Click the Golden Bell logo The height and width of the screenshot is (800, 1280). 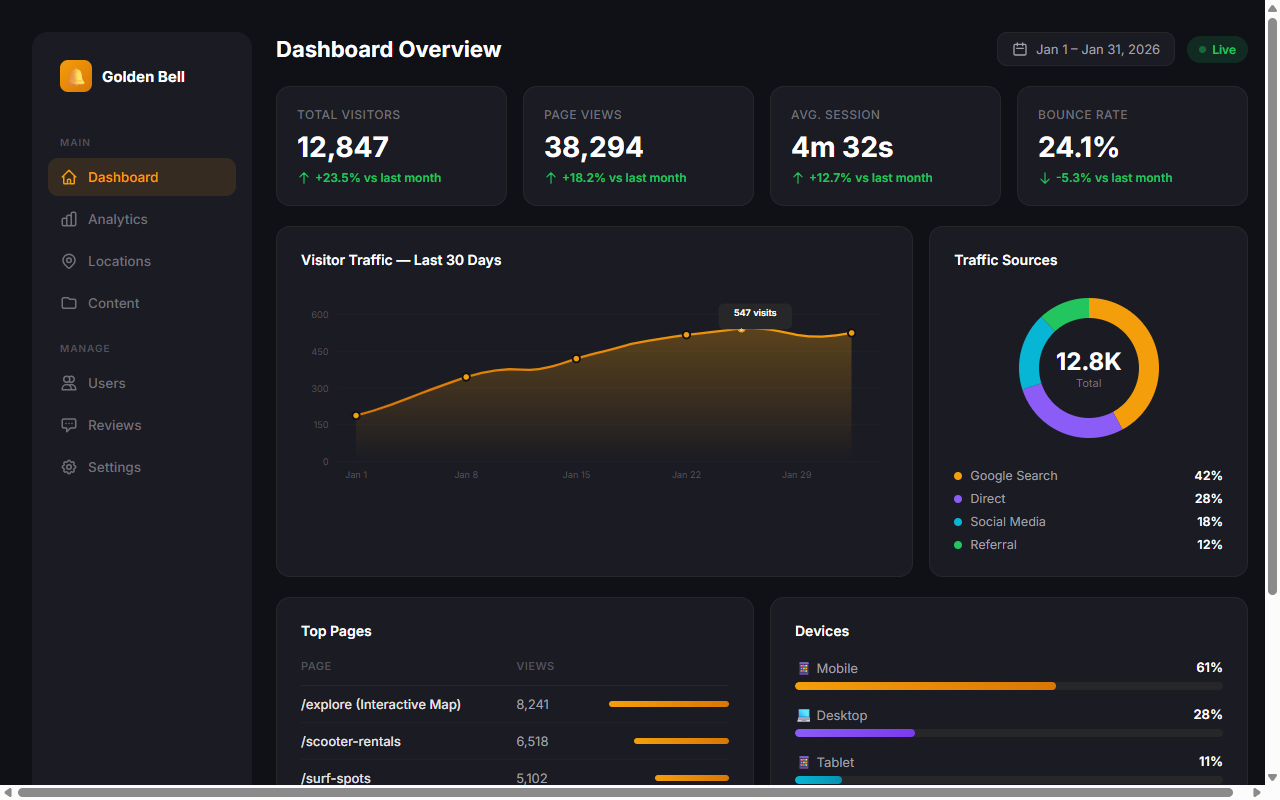76,75
